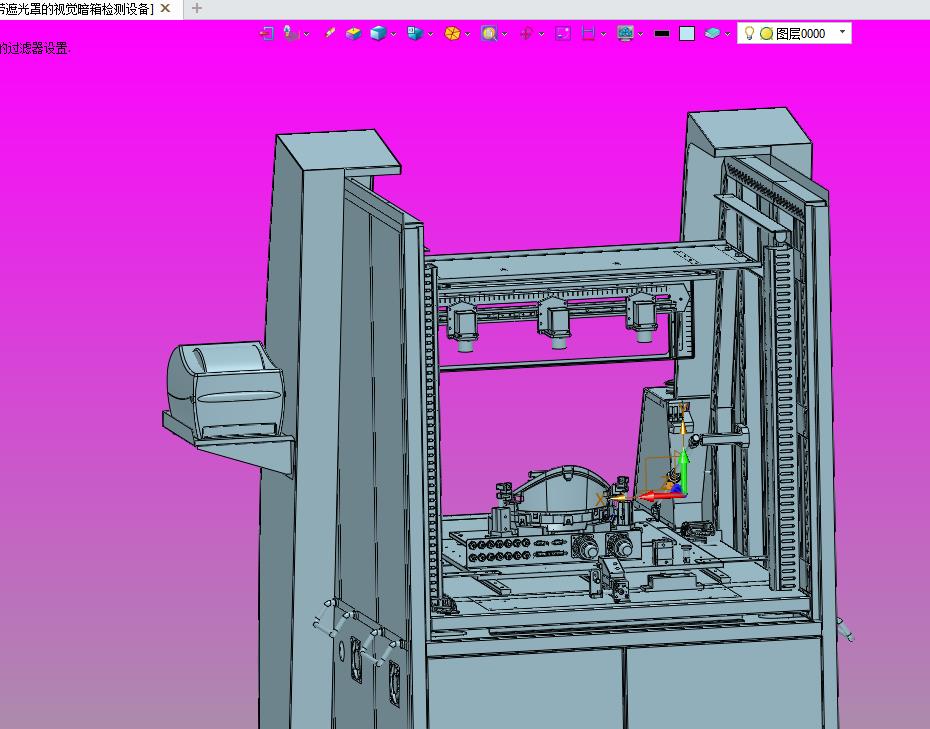Click the pencil sketch tool icon
This screenshot has height=729, width=930.
(330, 34)
